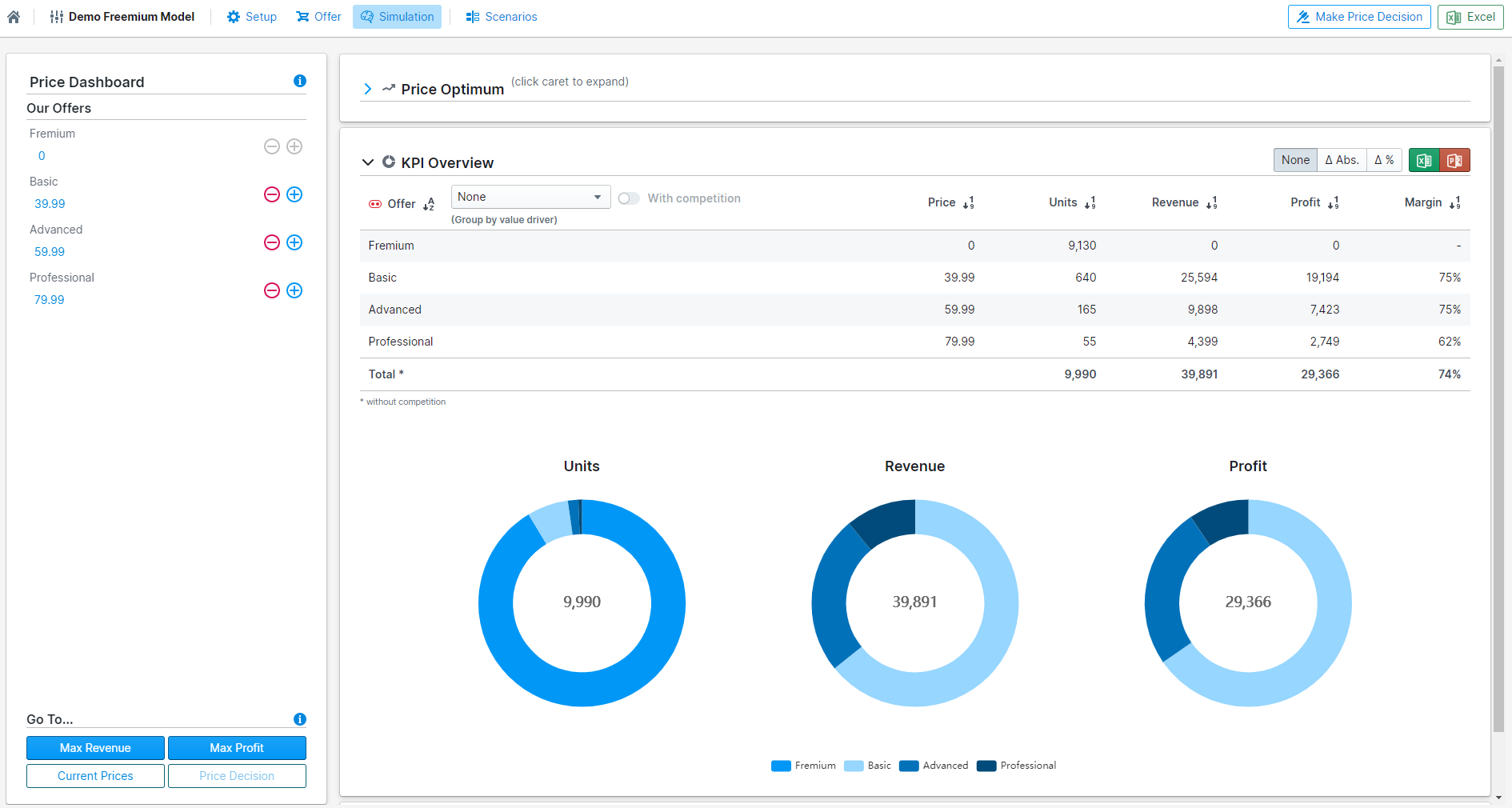Click the home icon in top bar
This screenshot has height=808, width=1512.
coord(14,17)
